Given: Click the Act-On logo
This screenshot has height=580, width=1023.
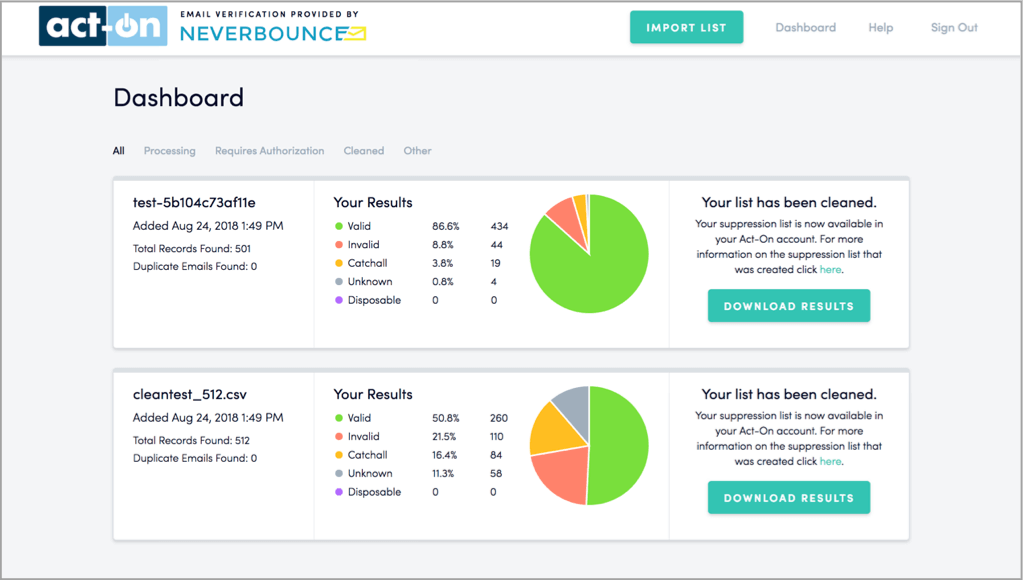Looking at the screenshot, I should pyautogui.click(x=103, y=27).
